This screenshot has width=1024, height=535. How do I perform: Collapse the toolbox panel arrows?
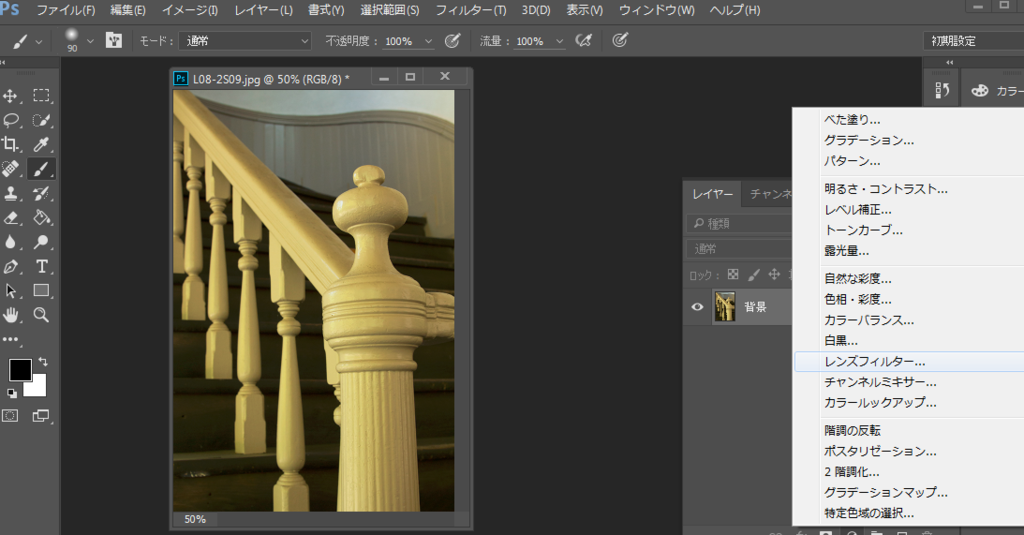(x=4, y=62)
